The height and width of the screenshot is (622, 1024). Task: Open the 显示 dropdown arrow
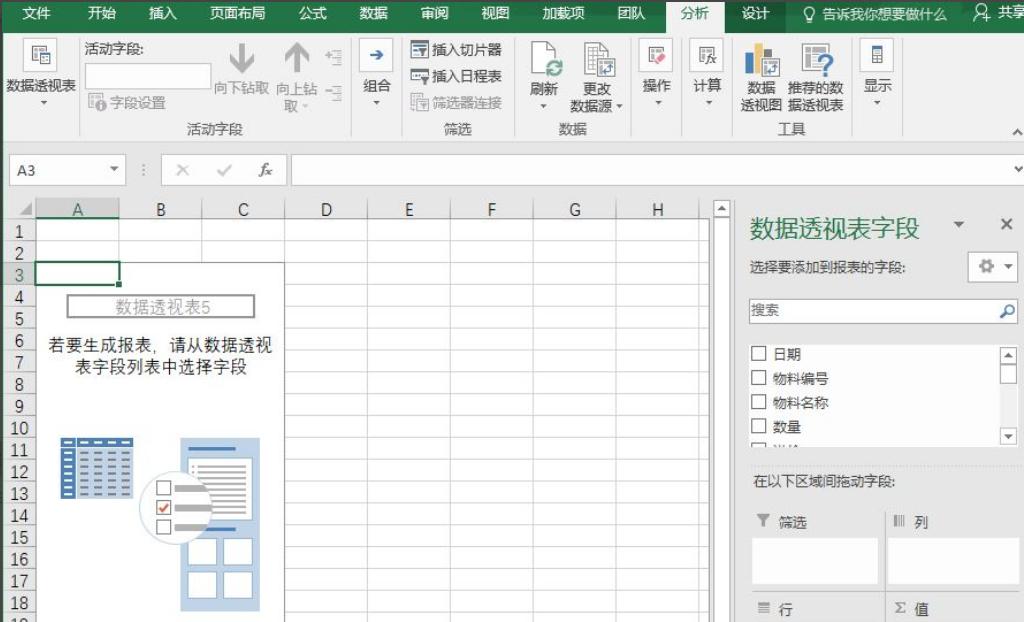coord(877,103)
